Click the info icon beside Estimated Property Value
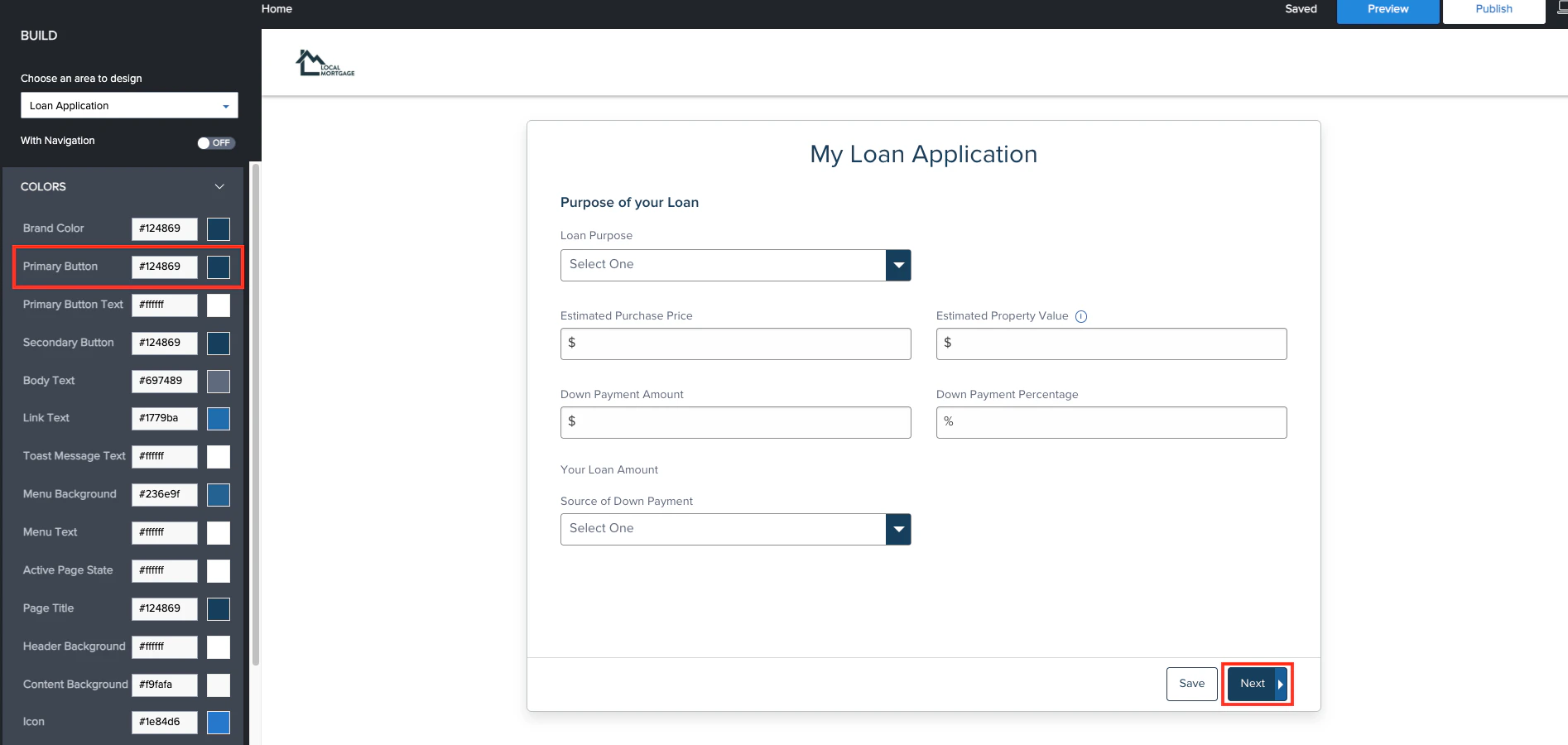The width and height of the screenshot is (1568, 745). (x=1082, y=316)
